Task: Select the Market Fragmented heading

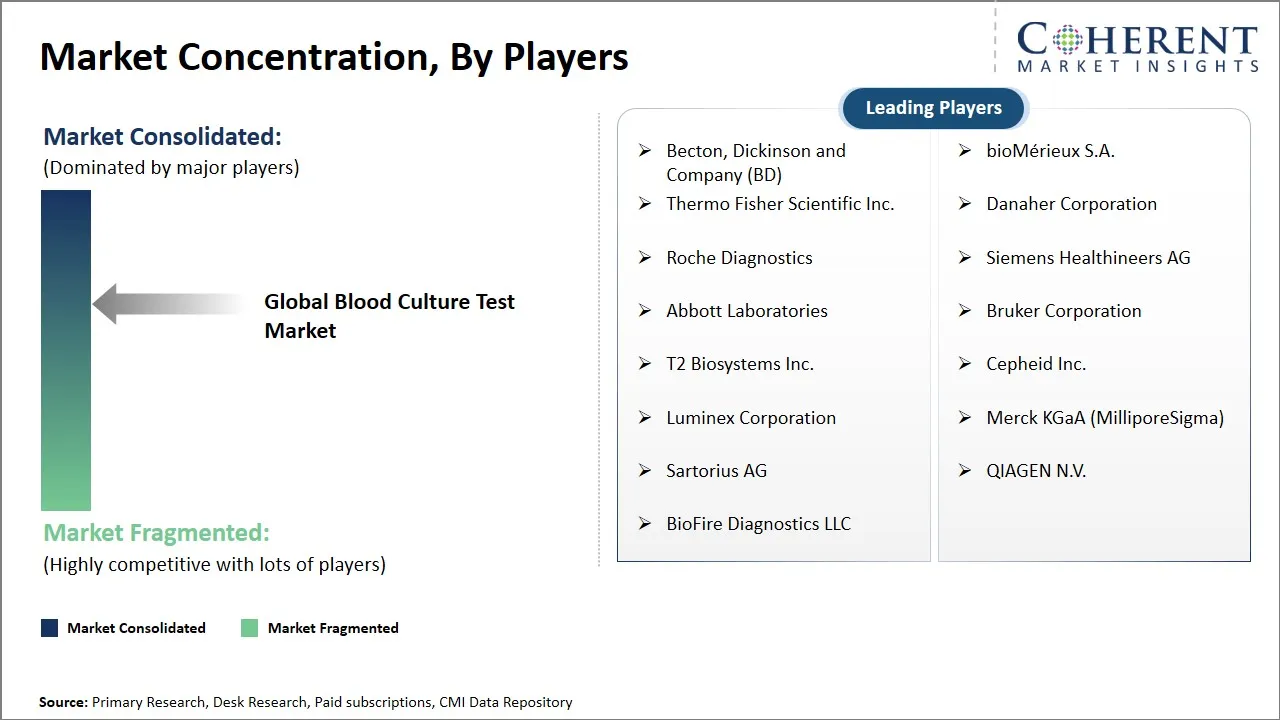Action: coord(156,532)
